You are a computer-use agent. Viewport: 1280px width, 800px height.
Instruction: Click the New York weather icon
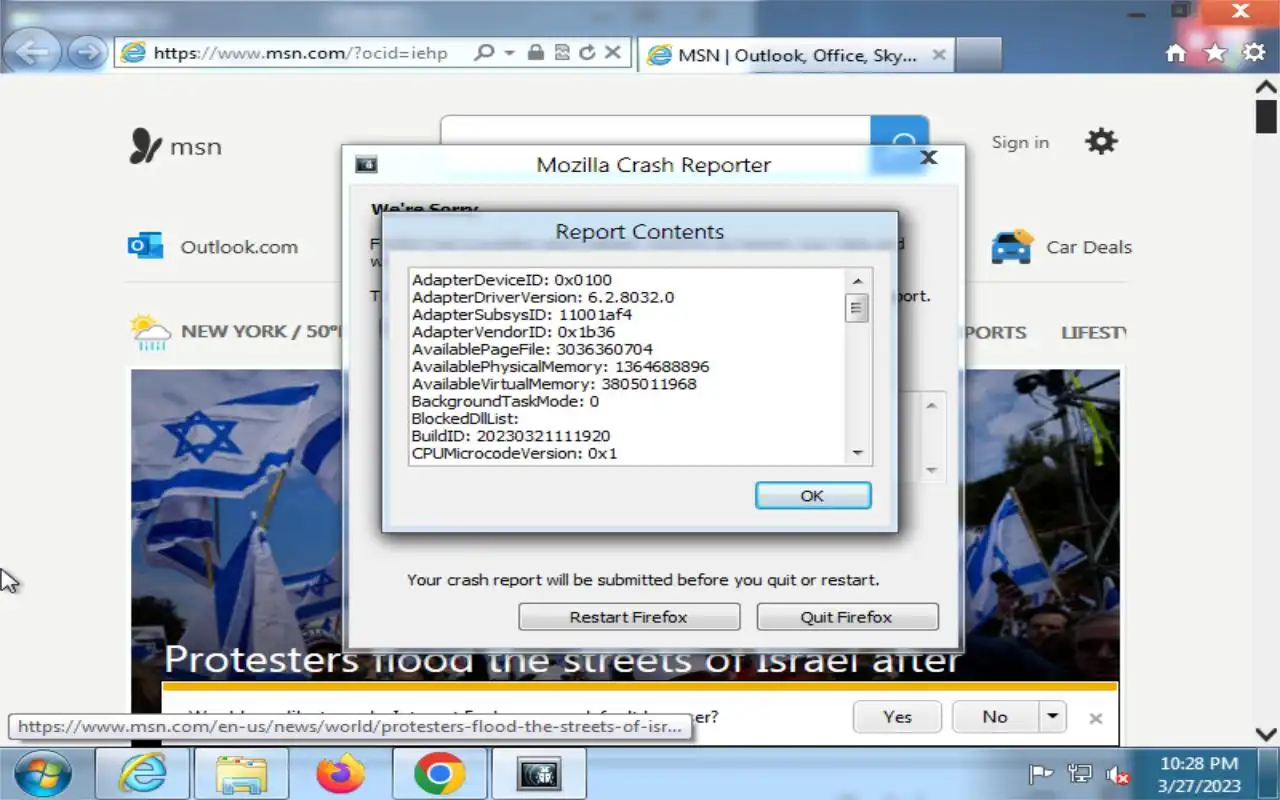tap(150, 332)
